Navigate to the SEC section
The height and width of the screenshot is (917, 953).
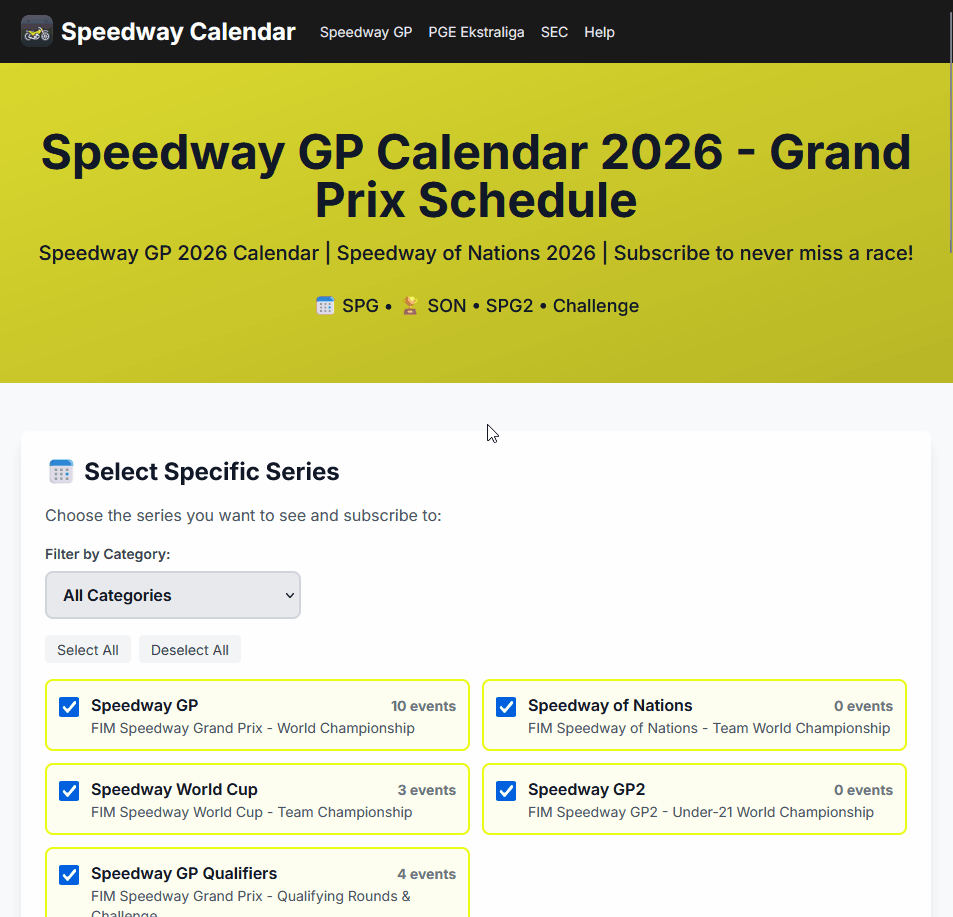coord(554,31)
